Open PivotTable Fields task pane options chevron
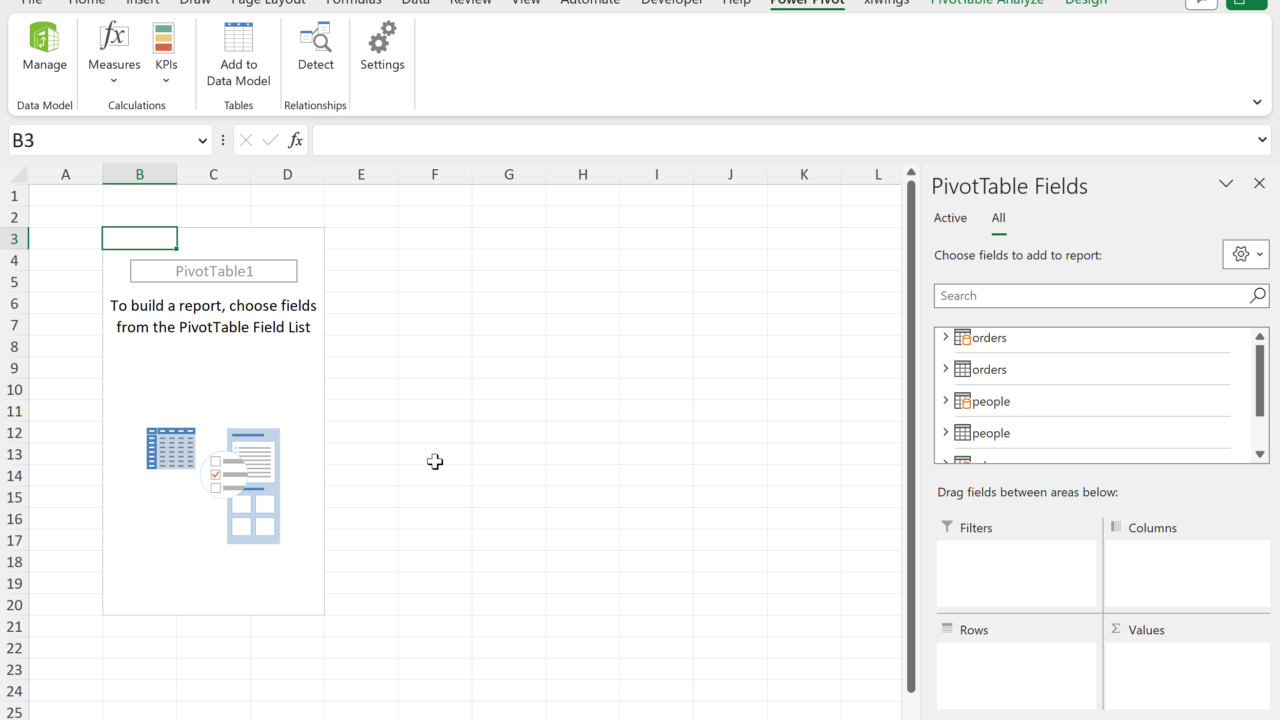The width and height of the screenshot is (1280, 720). [x=1226, y=184]
